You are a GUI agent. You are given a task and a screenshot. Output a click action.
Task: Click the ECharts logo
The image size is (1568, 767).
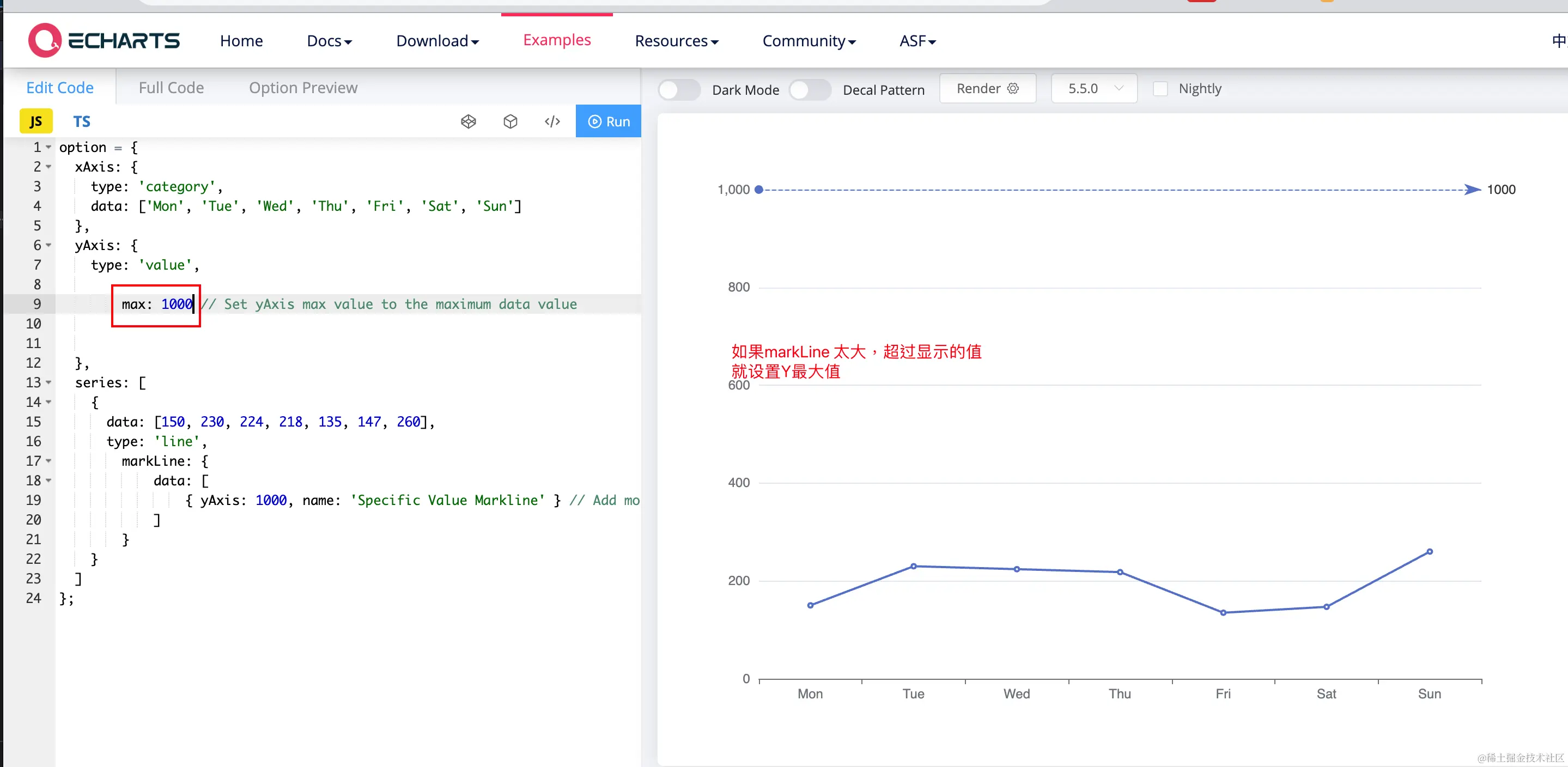(x=104, y=40)
